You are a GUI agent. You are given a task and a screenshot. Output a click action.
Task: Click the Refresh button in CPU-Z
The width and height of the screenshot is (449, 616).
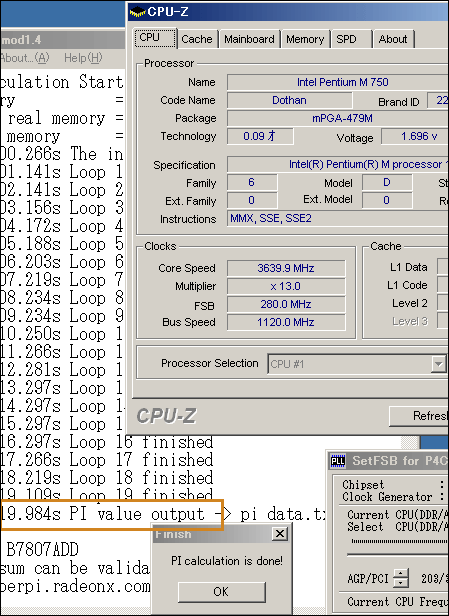(419, 416)
